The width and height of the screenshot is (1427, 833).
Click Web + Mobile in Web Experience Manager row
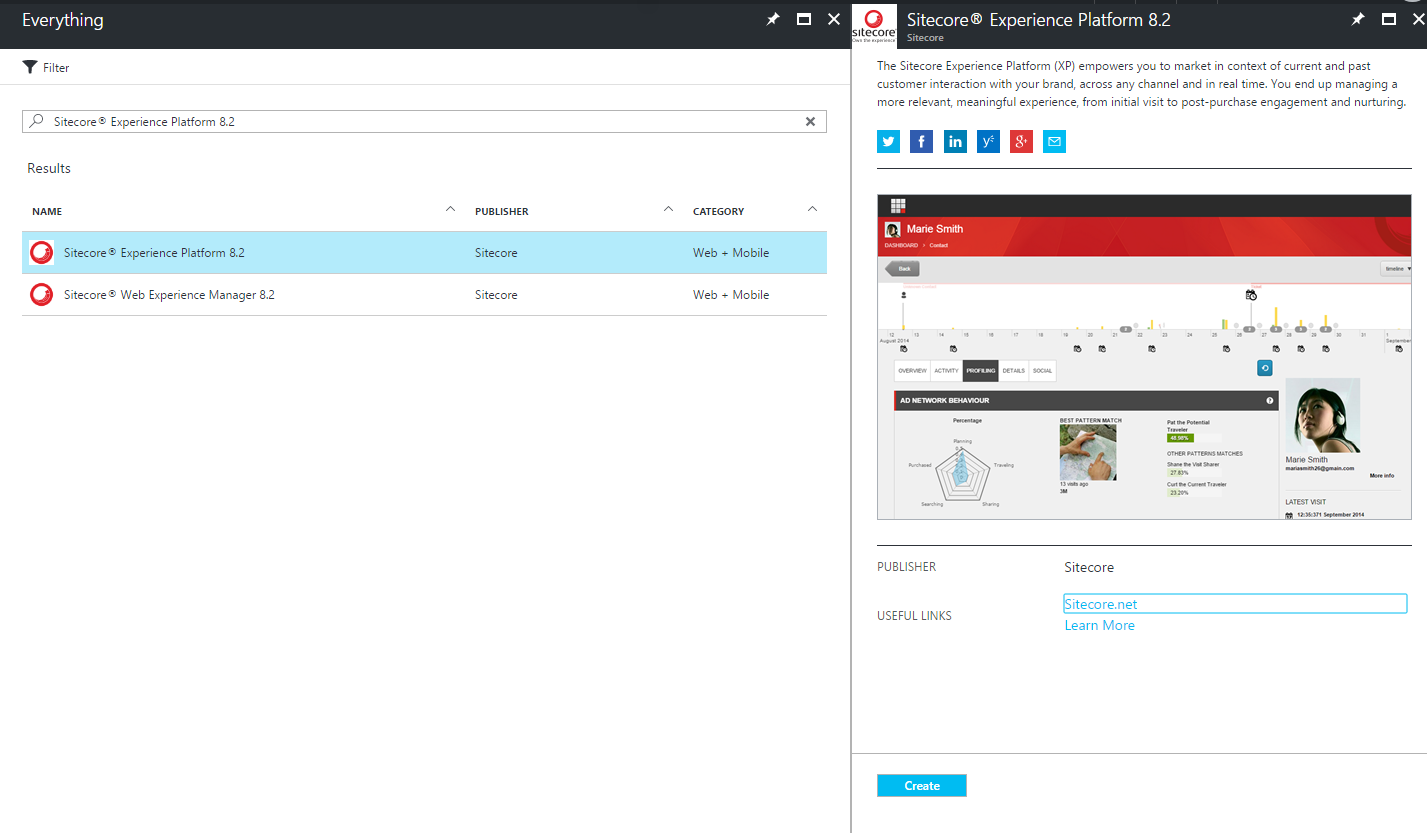[x=731, y=295]
